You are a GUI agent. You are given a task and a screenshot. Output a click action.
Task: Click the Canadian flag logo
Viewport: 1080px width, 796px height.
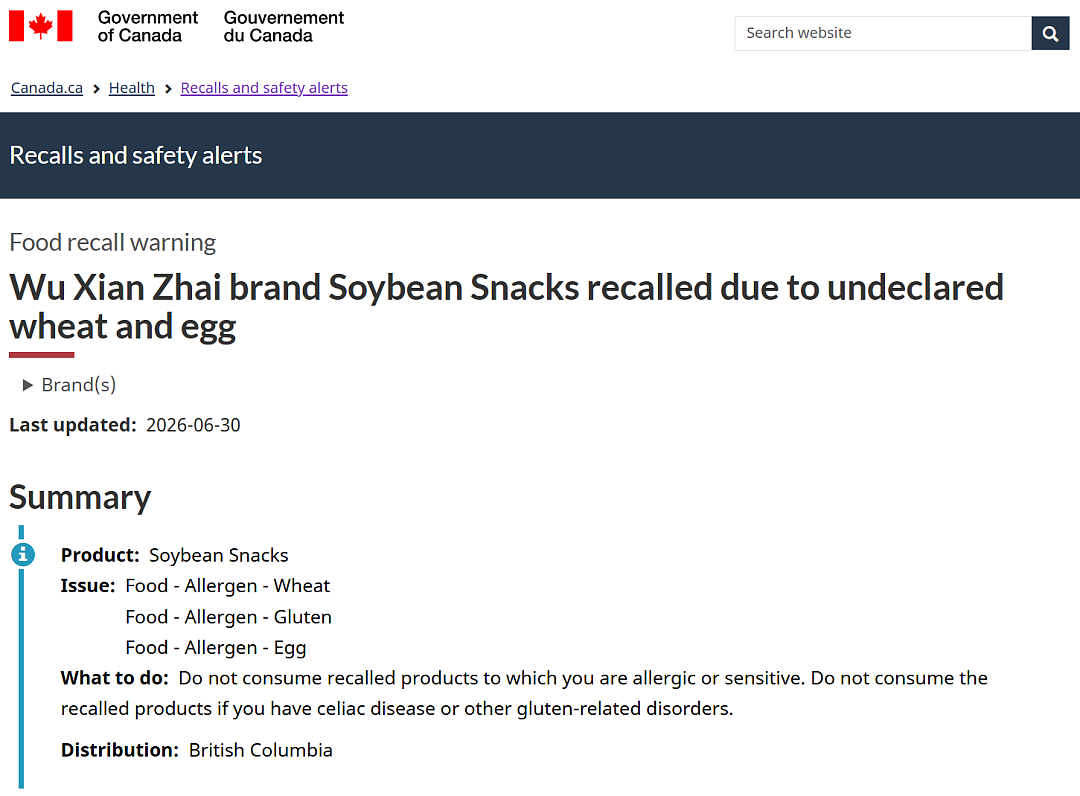(x=41, y=26)
